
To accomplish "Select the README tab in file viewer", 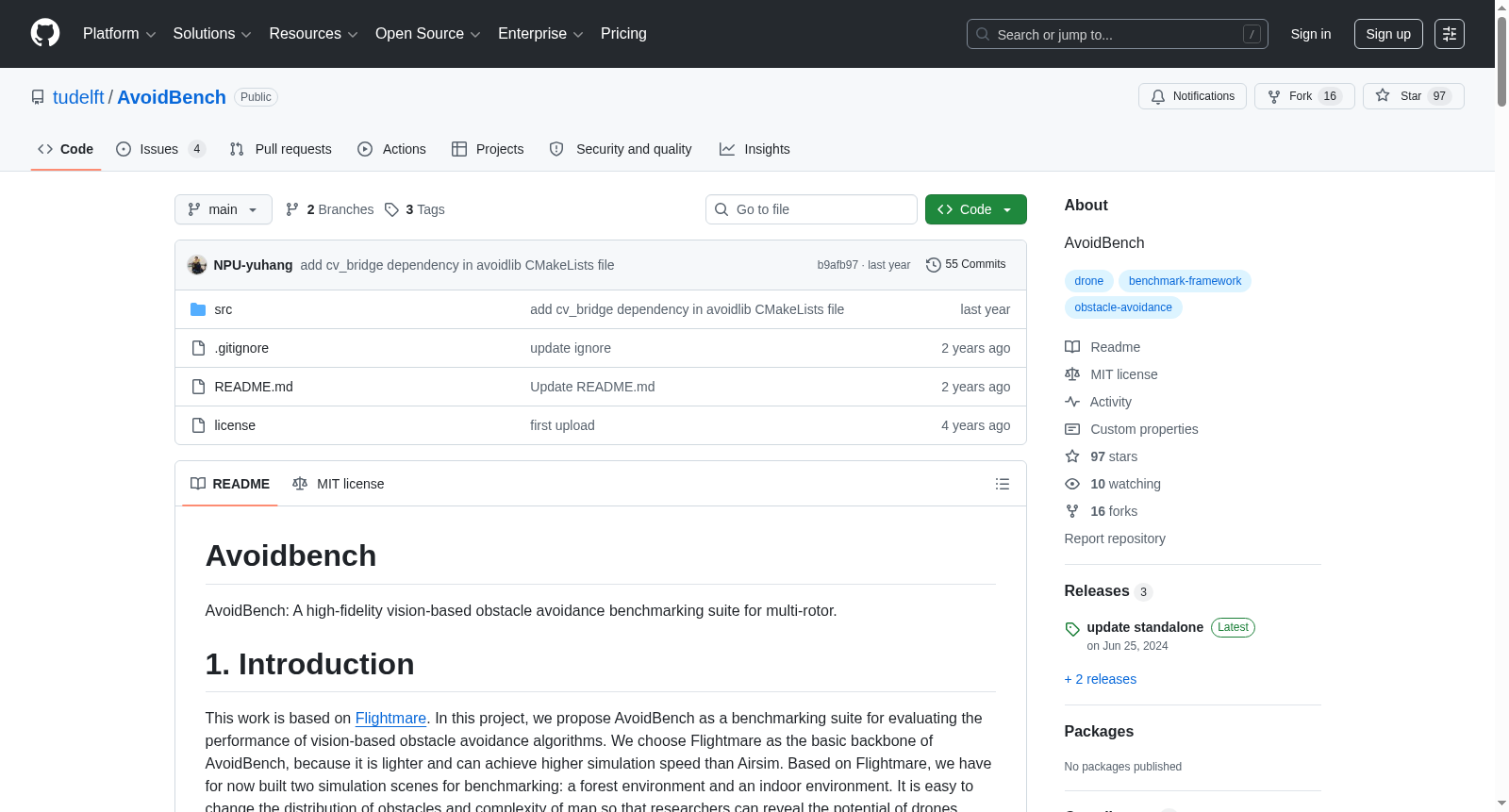I will click(x=230, y=484).
